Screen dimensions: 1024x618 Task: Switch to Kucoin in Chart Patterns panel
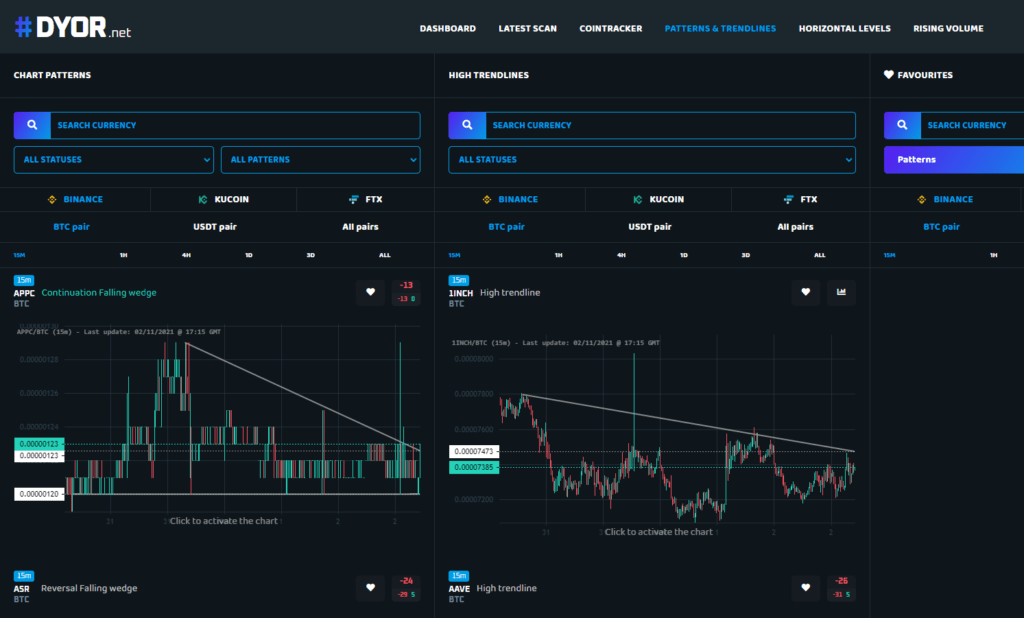point(223,199)
